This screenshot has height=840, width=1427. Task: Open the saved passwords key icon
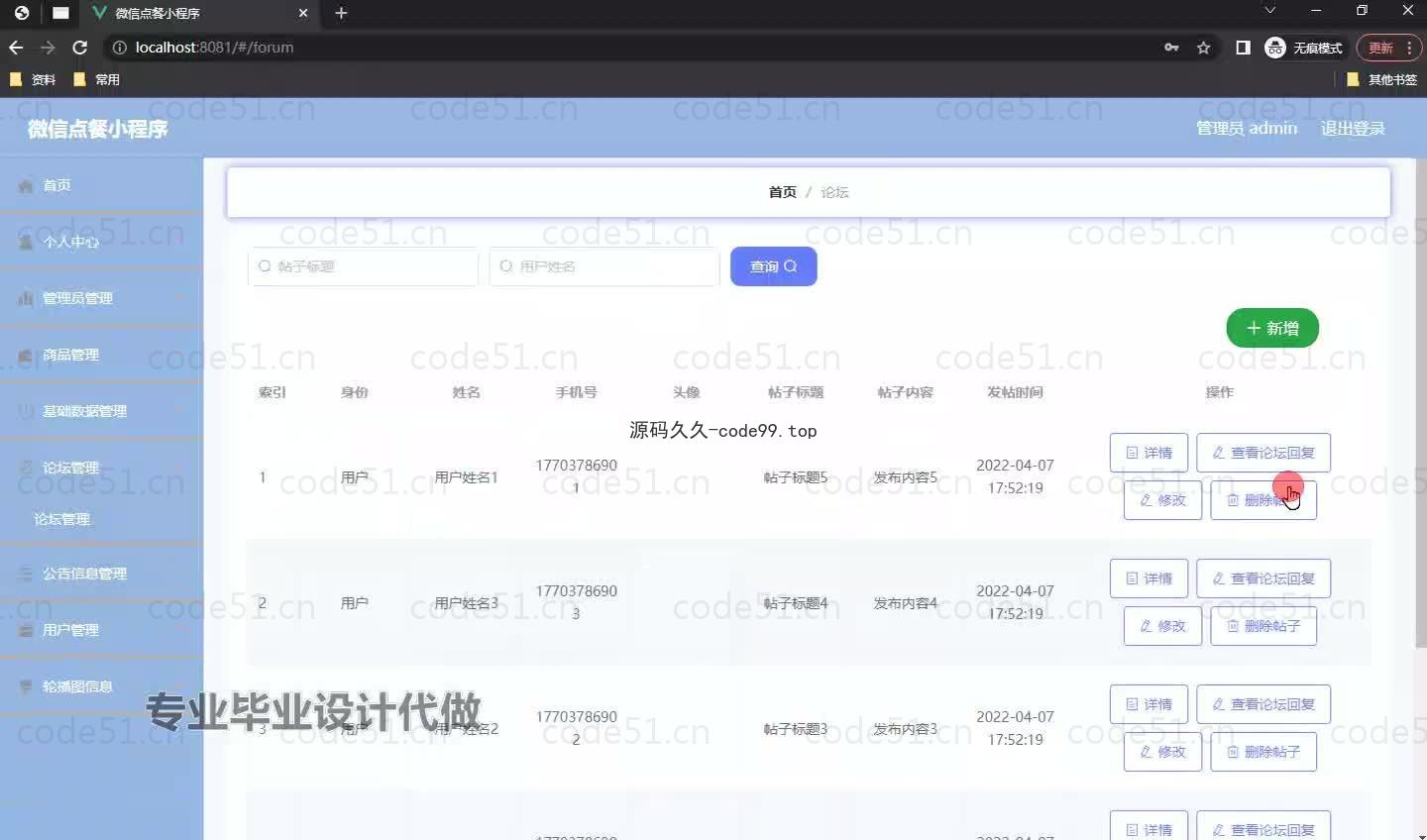(1171, 48)
